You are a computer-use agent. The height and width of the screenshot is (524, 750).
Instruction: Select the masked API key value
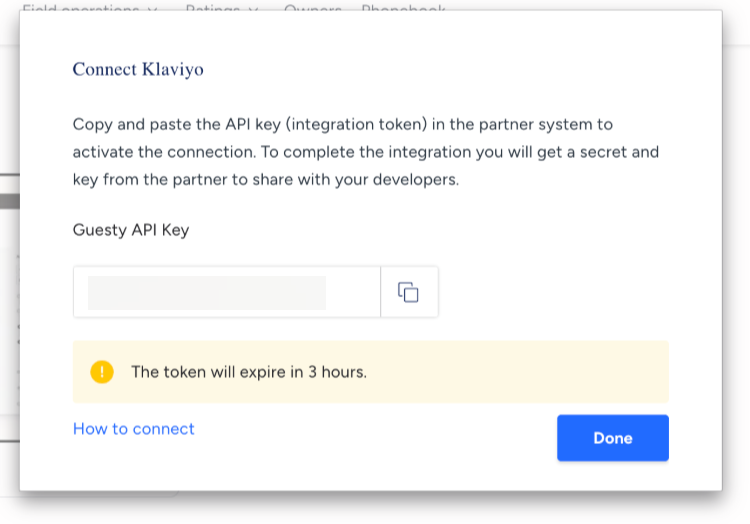(x=207, y=293)
